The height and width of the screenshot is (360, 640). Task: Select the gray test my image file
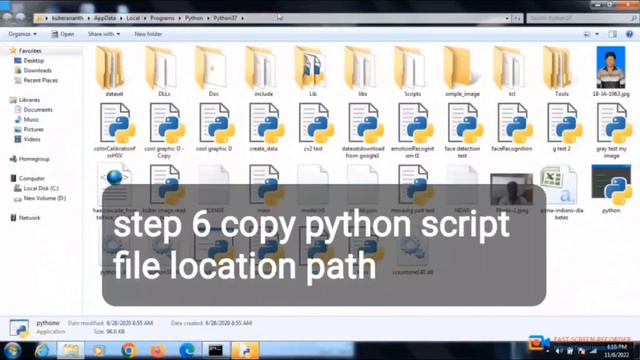pyautogui.click(x=611, y=131)
